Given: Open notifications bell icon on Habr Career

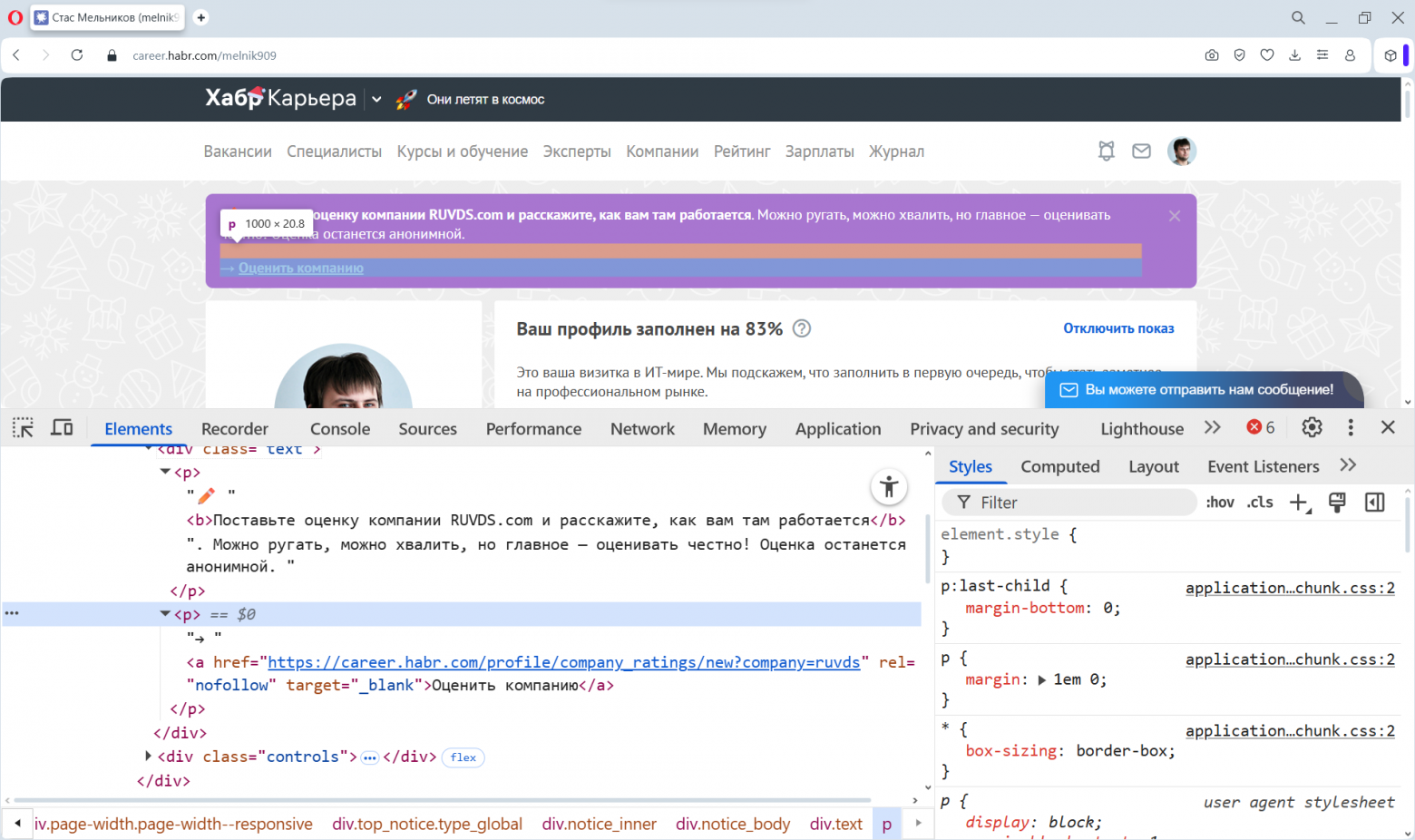Looking at the screenshot, I should [1107, 151].
